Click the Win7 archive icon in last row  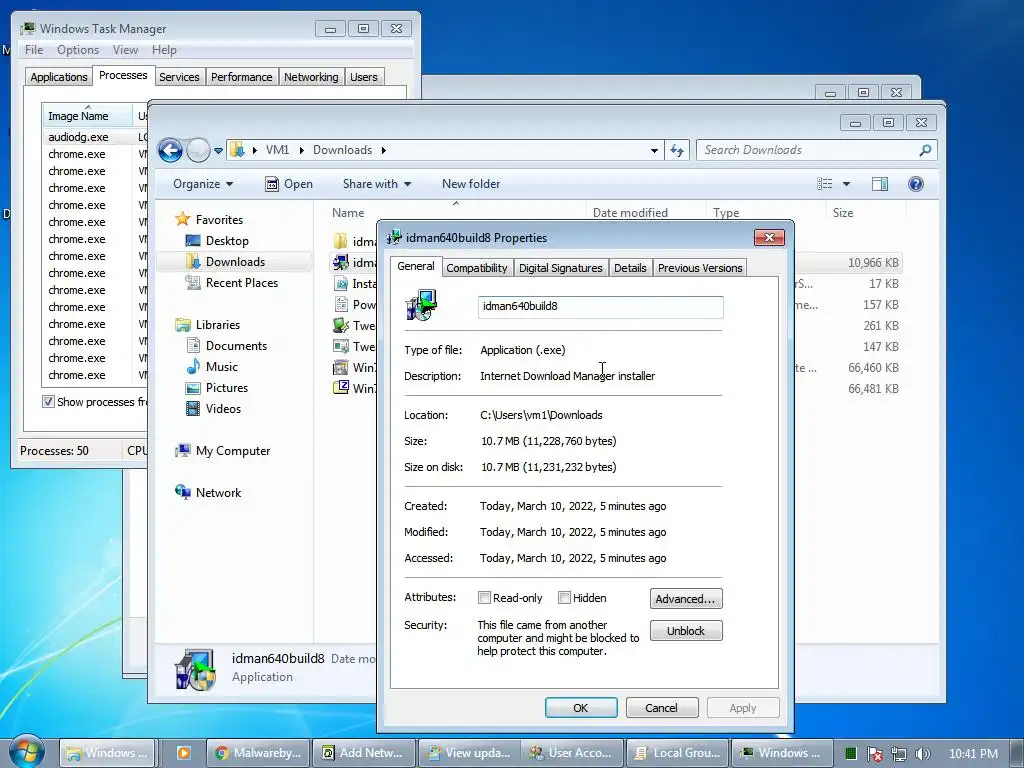(x=341, y=387)
